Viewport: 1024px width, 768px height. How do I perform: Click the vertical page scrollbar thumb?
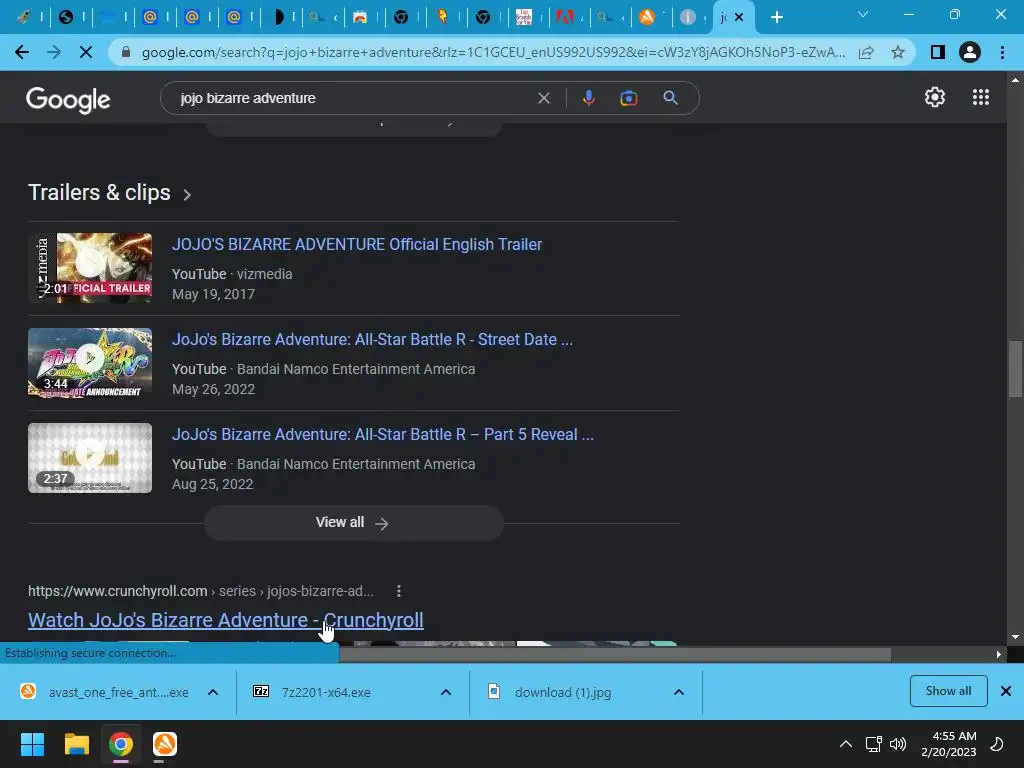[1015, 369]
